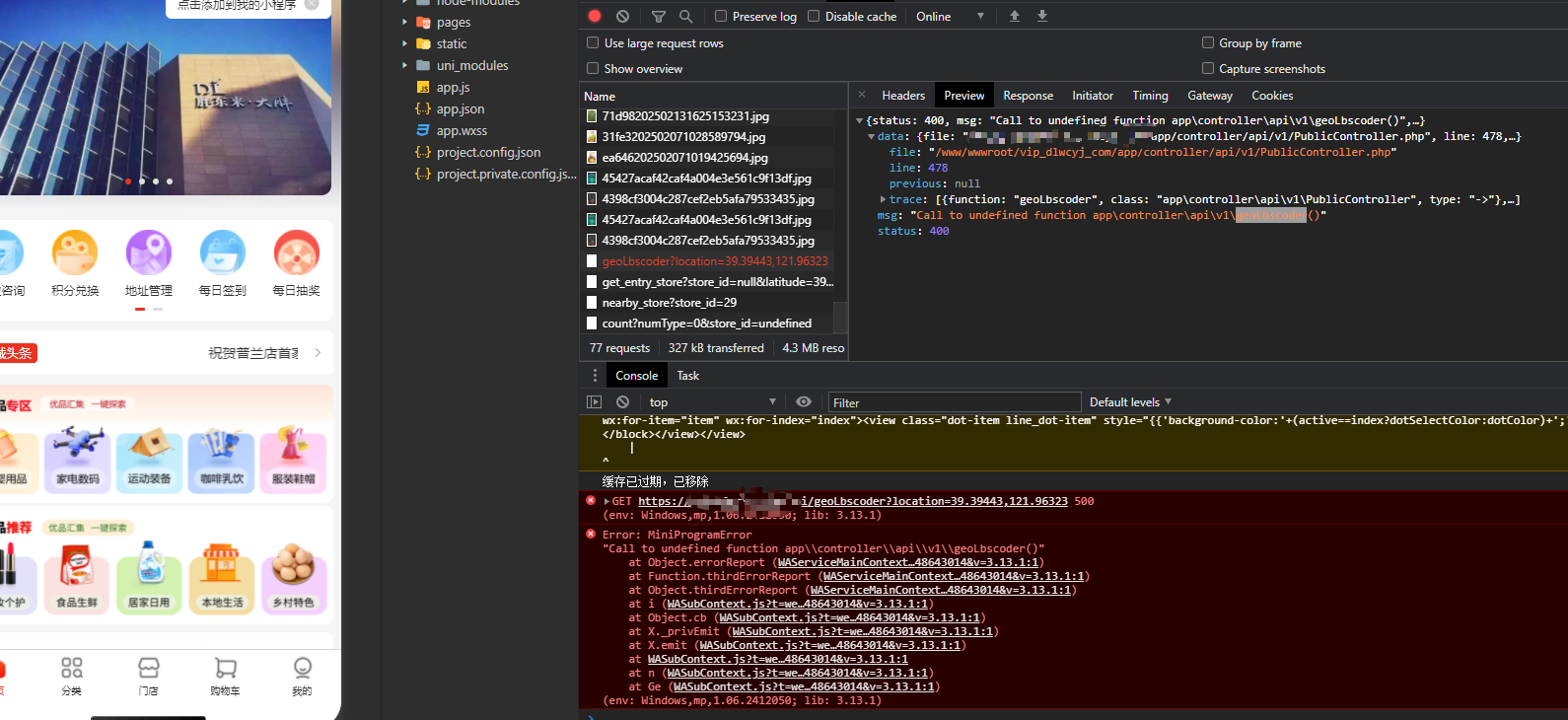Open the network filter funnel icon

pos(659,16)
